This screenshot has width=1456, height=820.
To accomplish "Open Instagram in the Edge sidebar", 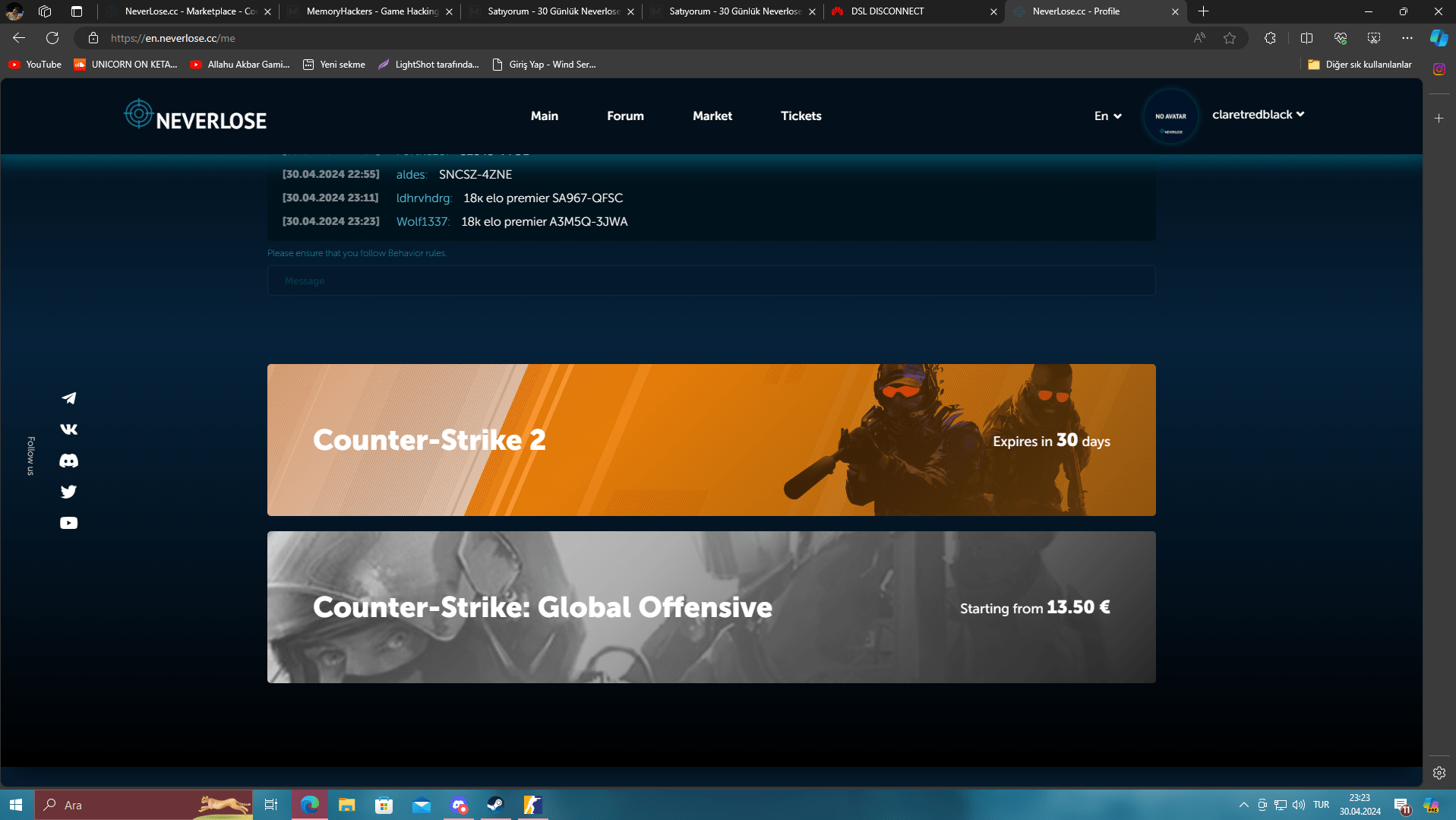I will pos(1439,69).
